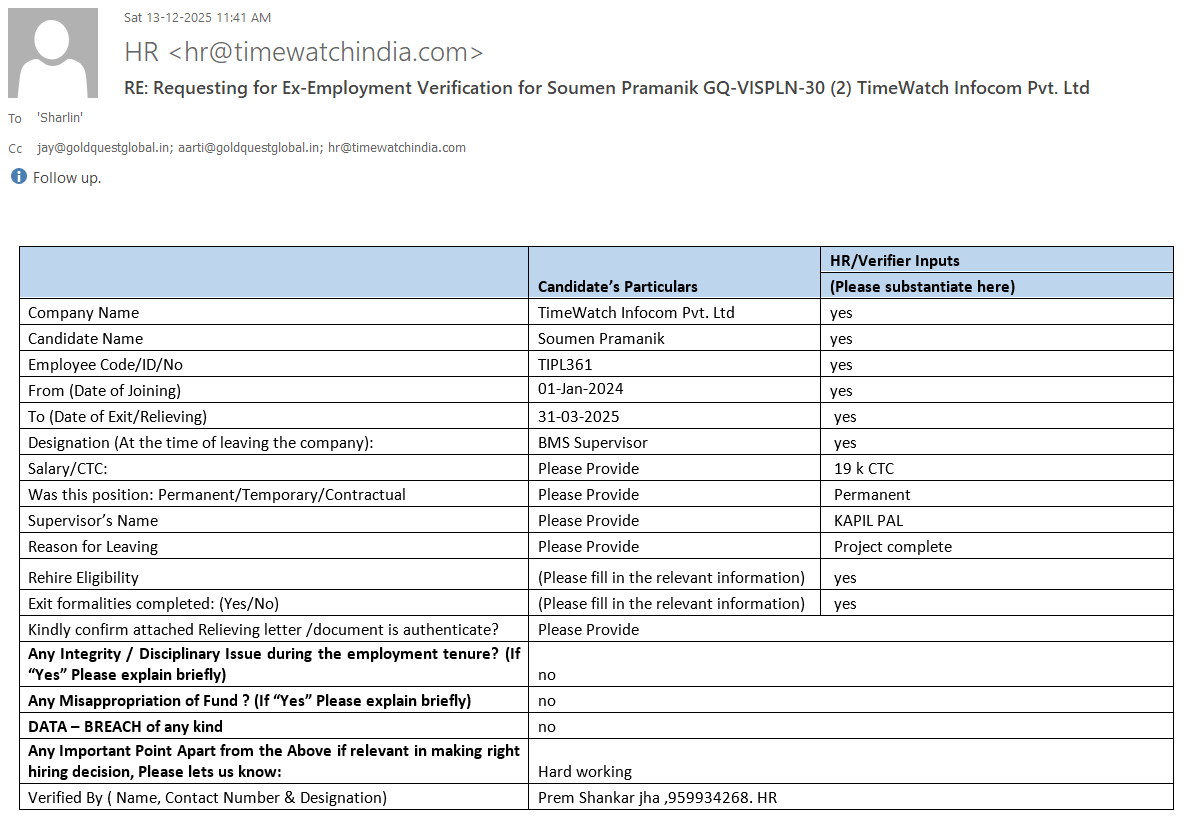
Task: Click the yes value for Employee Code
Action: [841, 365]
